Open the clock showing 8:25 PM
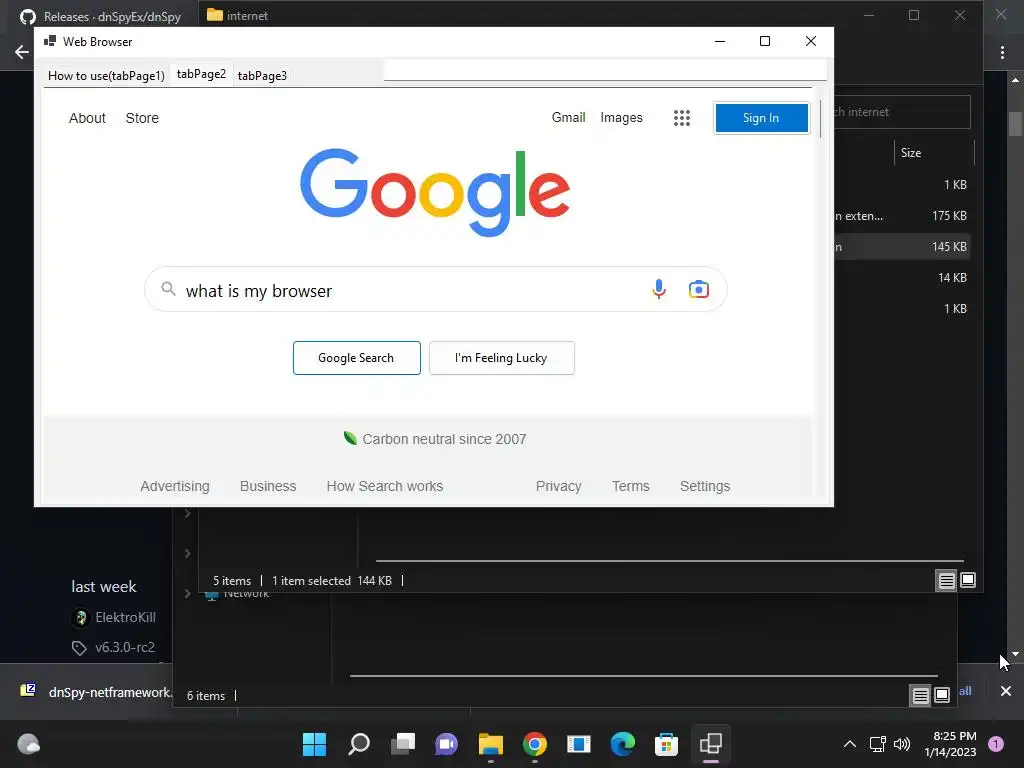 pyautogui.click(x=950, y=744)
